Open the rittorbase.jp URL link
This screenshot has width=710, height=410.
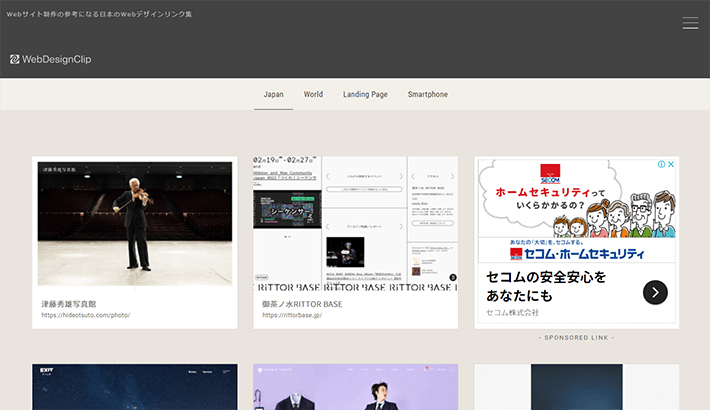(292, 315)
